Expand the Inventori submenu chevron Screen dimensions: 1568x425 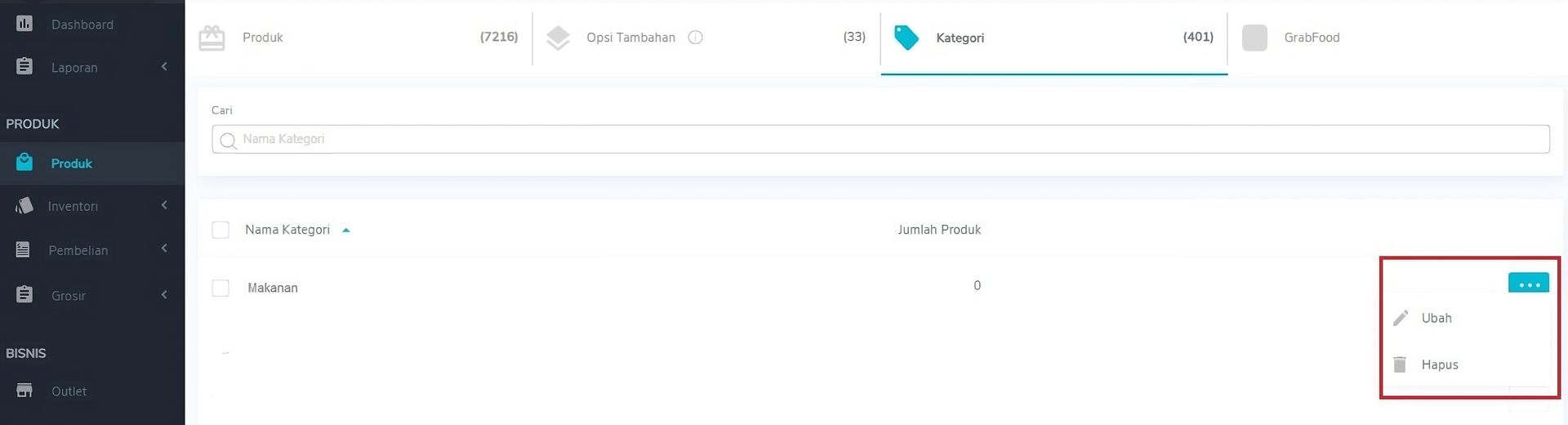(x=164, y=205)
